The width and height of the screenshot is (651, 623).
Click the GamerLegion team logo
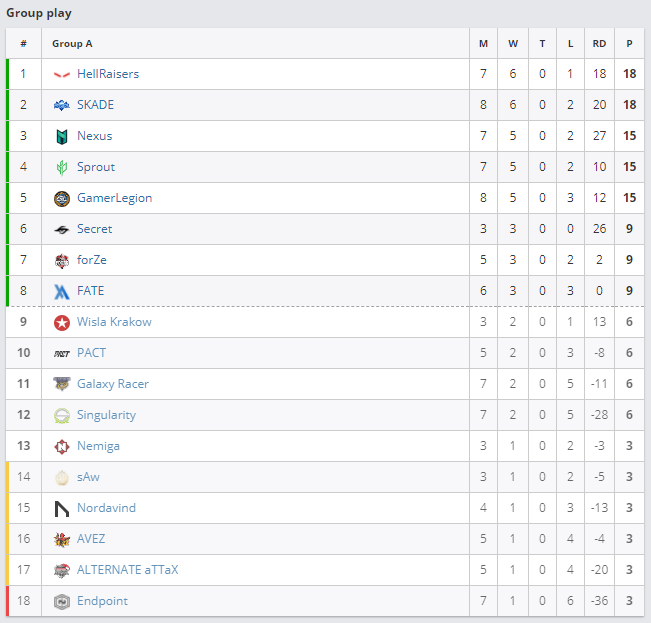[x=62, y=198]
